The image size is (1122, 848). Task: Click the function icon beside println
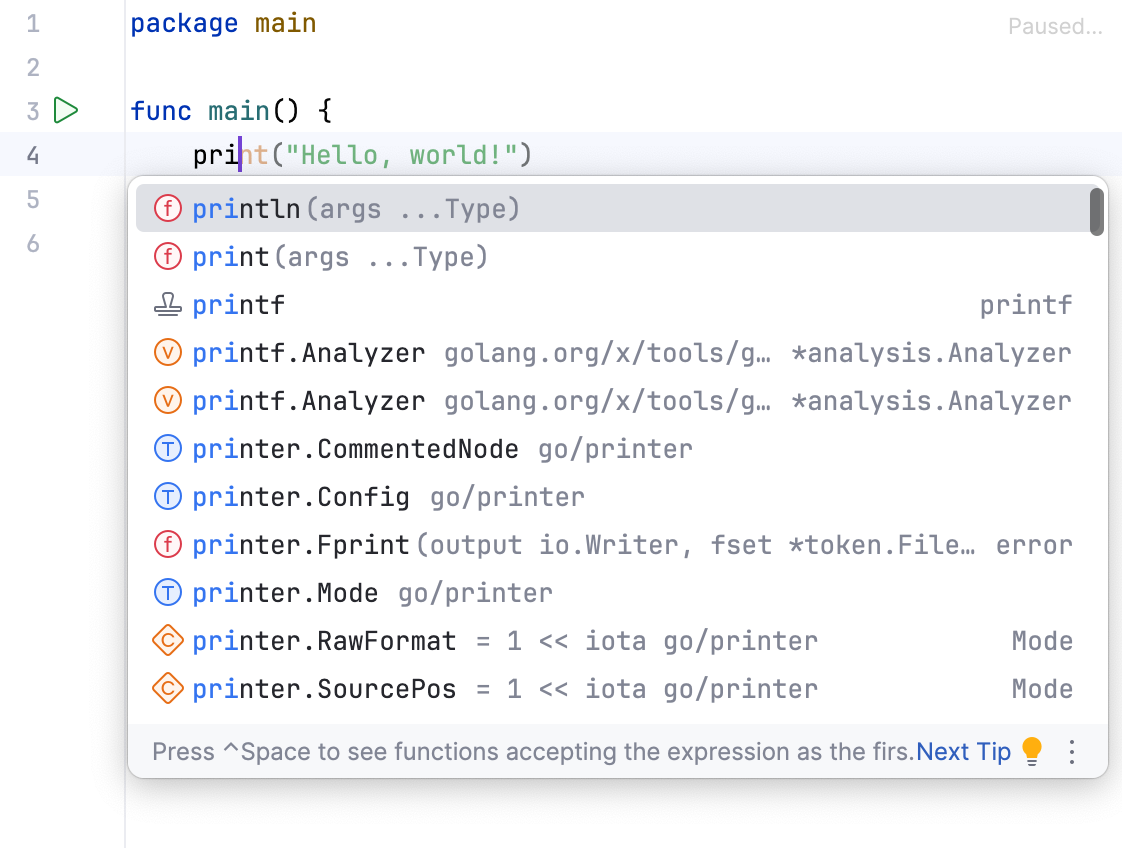click(x=168, y=208)
